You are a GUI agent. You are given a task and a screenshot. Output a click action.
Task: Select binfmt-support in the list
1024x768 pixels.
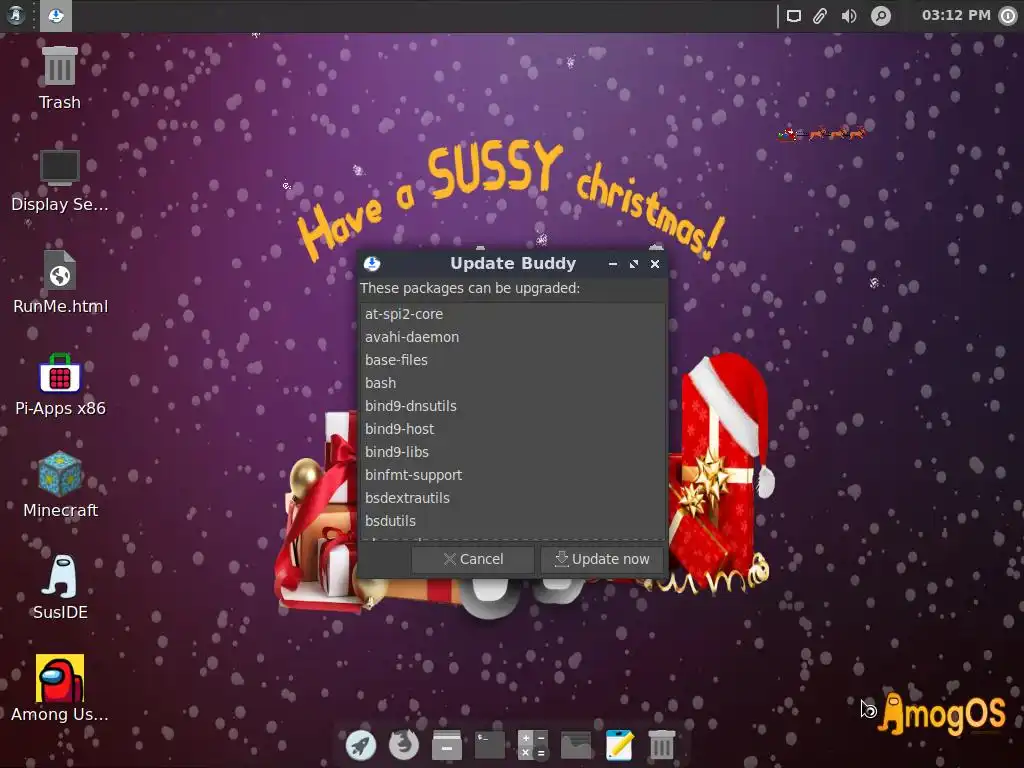[x=513, y=475]
